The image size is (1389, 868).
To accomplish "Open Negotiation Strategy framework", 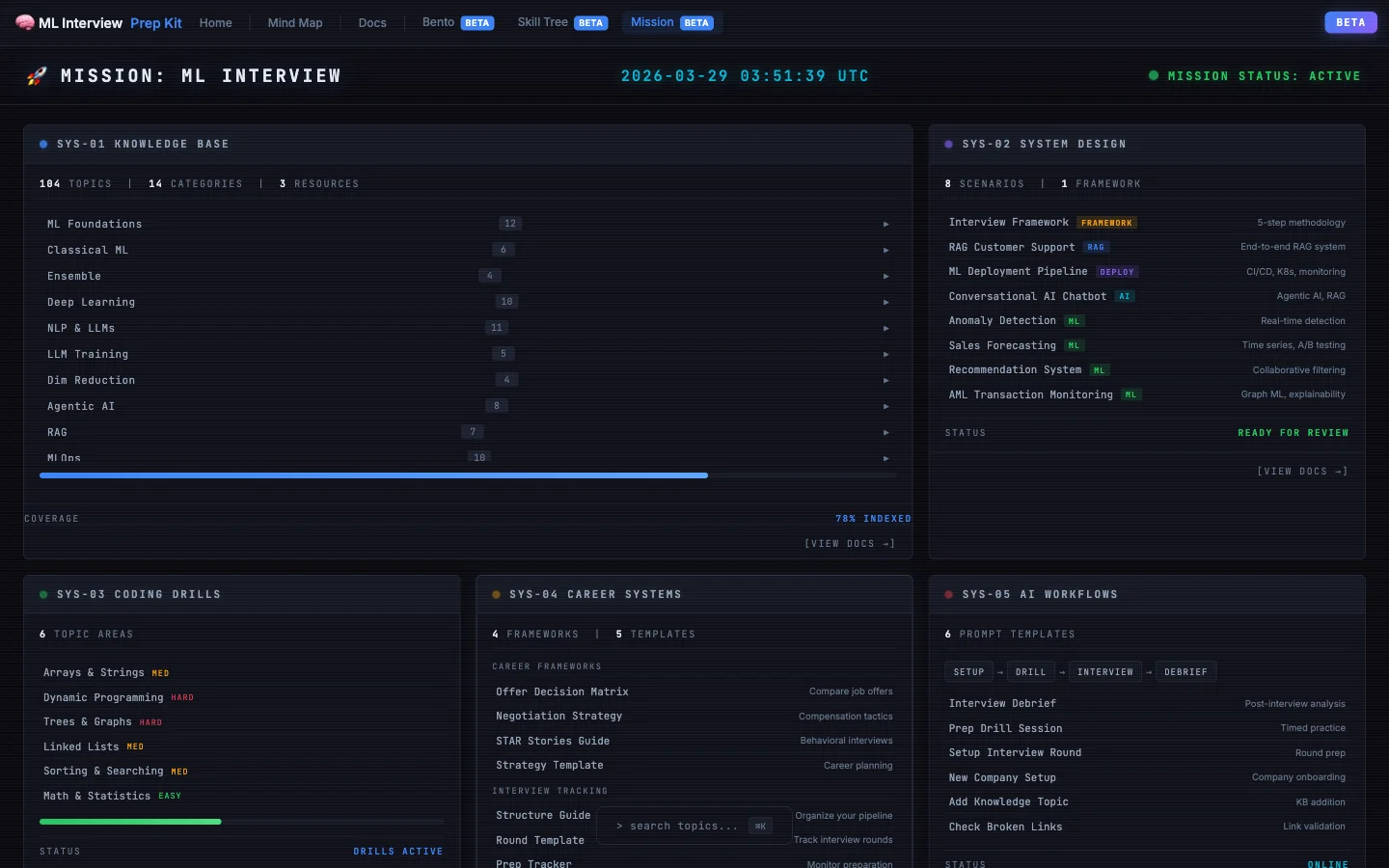I will [694, 717].
